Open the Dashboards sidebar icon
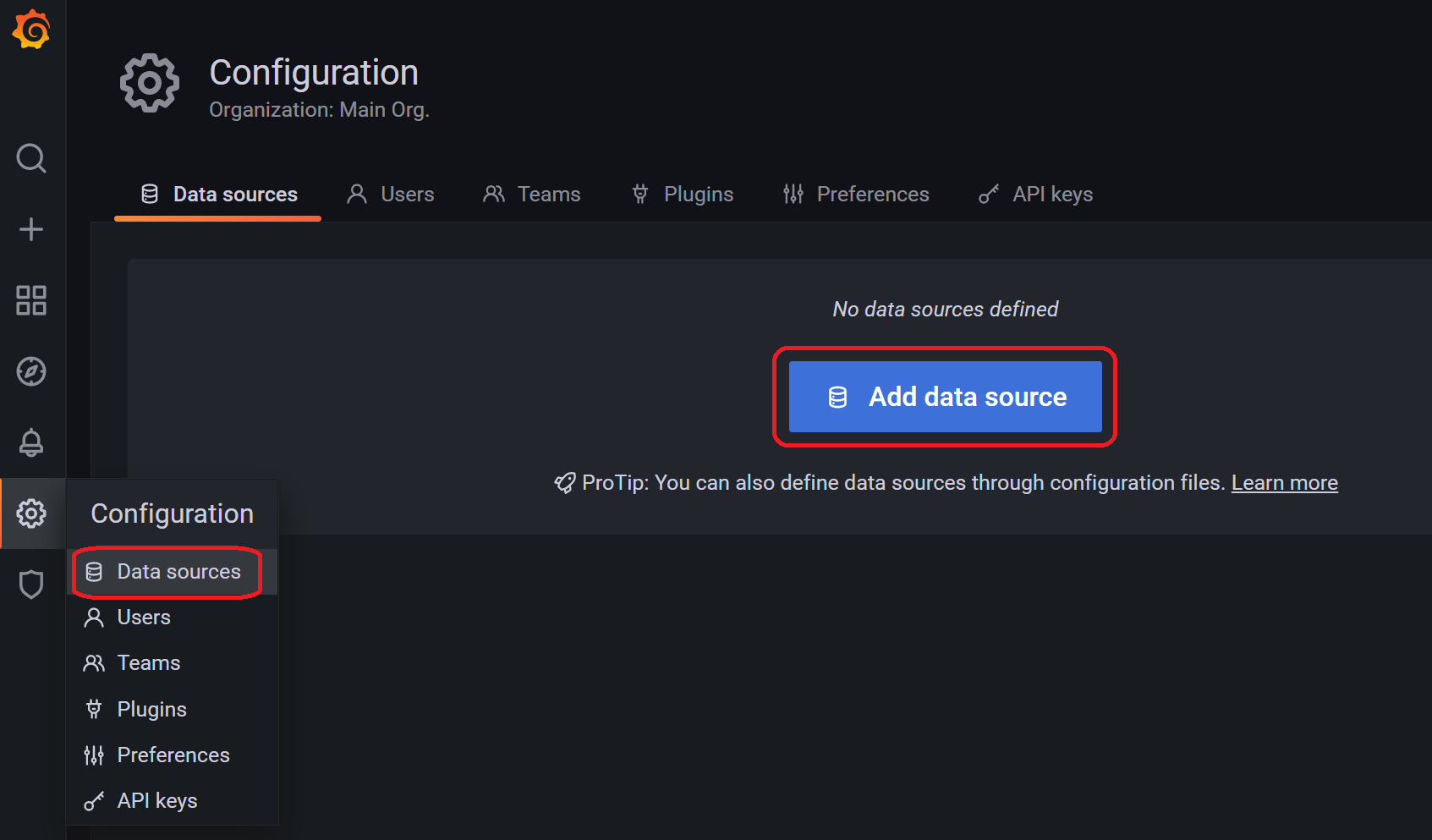The image size is (1432, 840). coord(31,299)
